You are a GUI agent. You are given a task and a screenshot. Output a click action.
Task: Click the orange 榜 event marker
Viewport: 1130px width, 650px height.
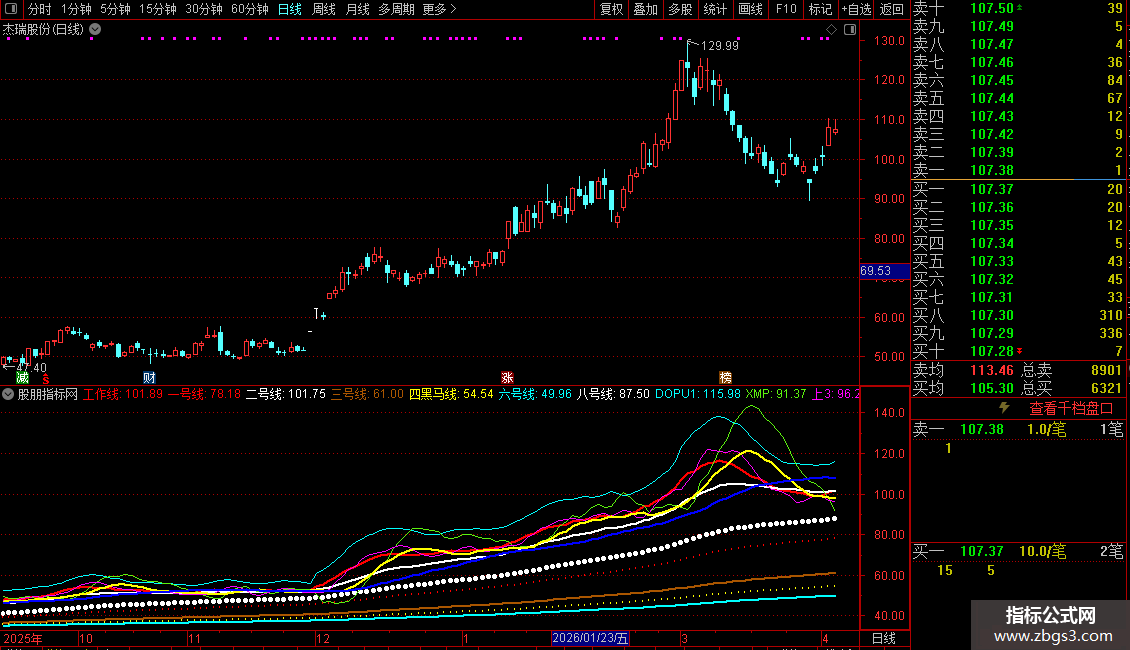point(725,377)
